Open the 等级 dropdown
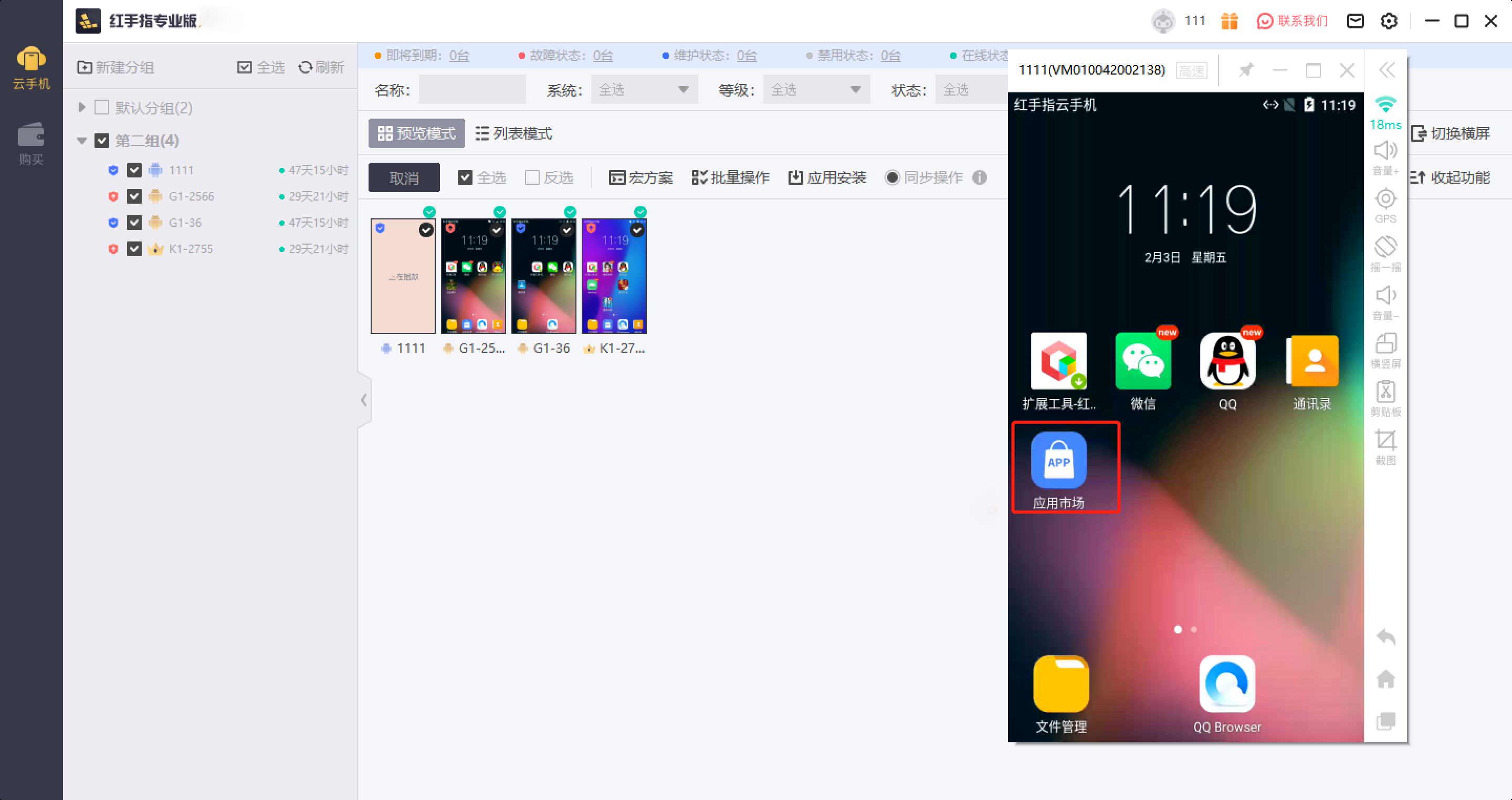The height and width of the screenshot is (800, 1512). click(816, 90)
